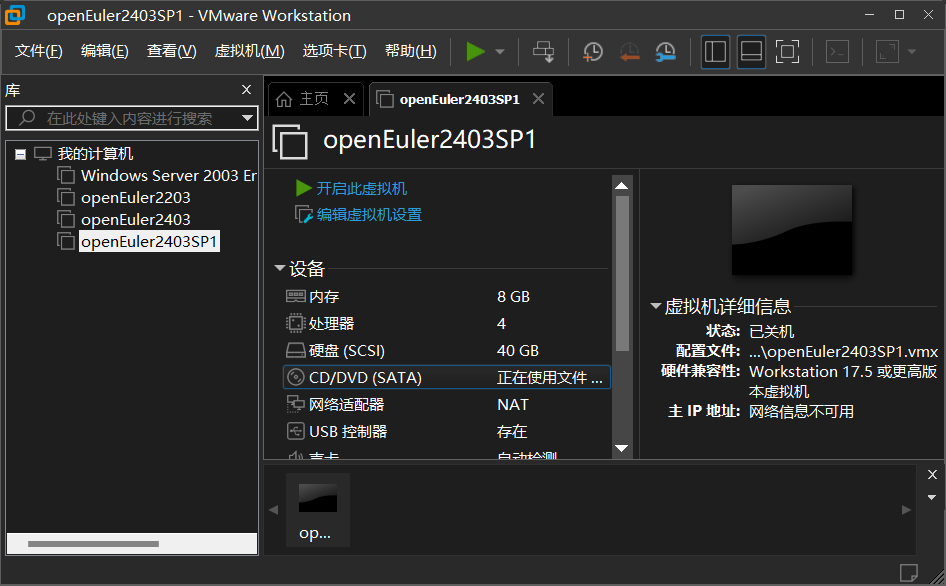Open the snapshot manager wrench-clock icon
The width and height of the screenshot is (946, 586).
pyautogui.click(x=665, y=52)
